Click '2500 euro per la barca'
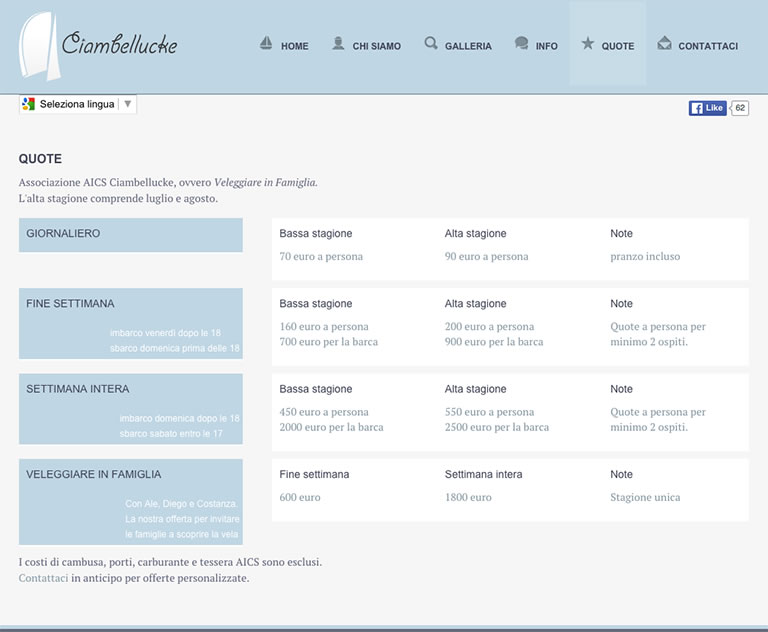Viewport: 768px width, 632px height. point(497,427)
